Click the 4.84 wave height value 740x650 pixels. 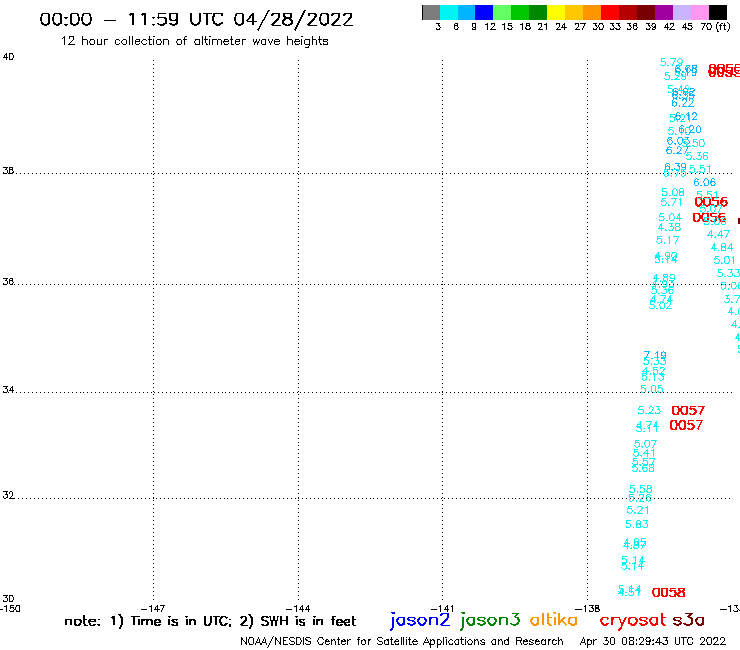[x=722, y=247]
